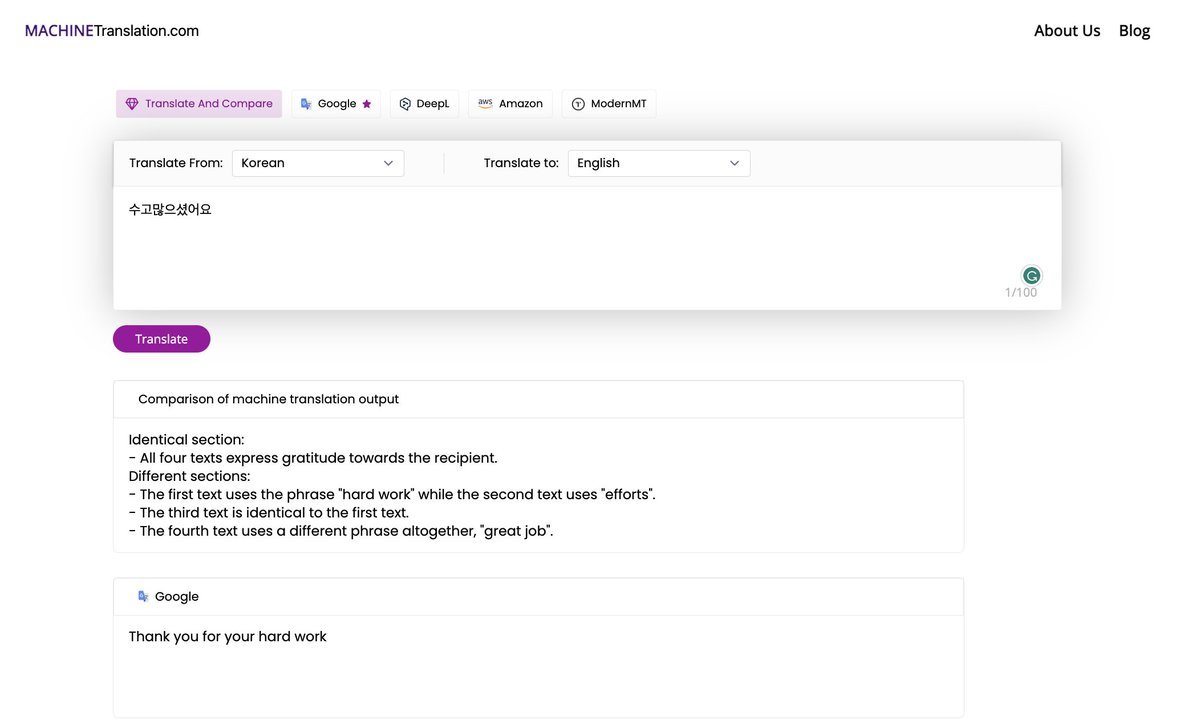Viewport: 1200px width, 720px height.
Task: Click the Translate to label
Action: point(521,163)
